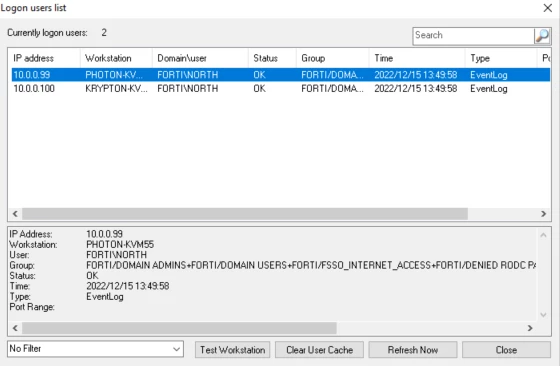Click the magnifier search icon
560x366 pixels.
tap(542, 36)
